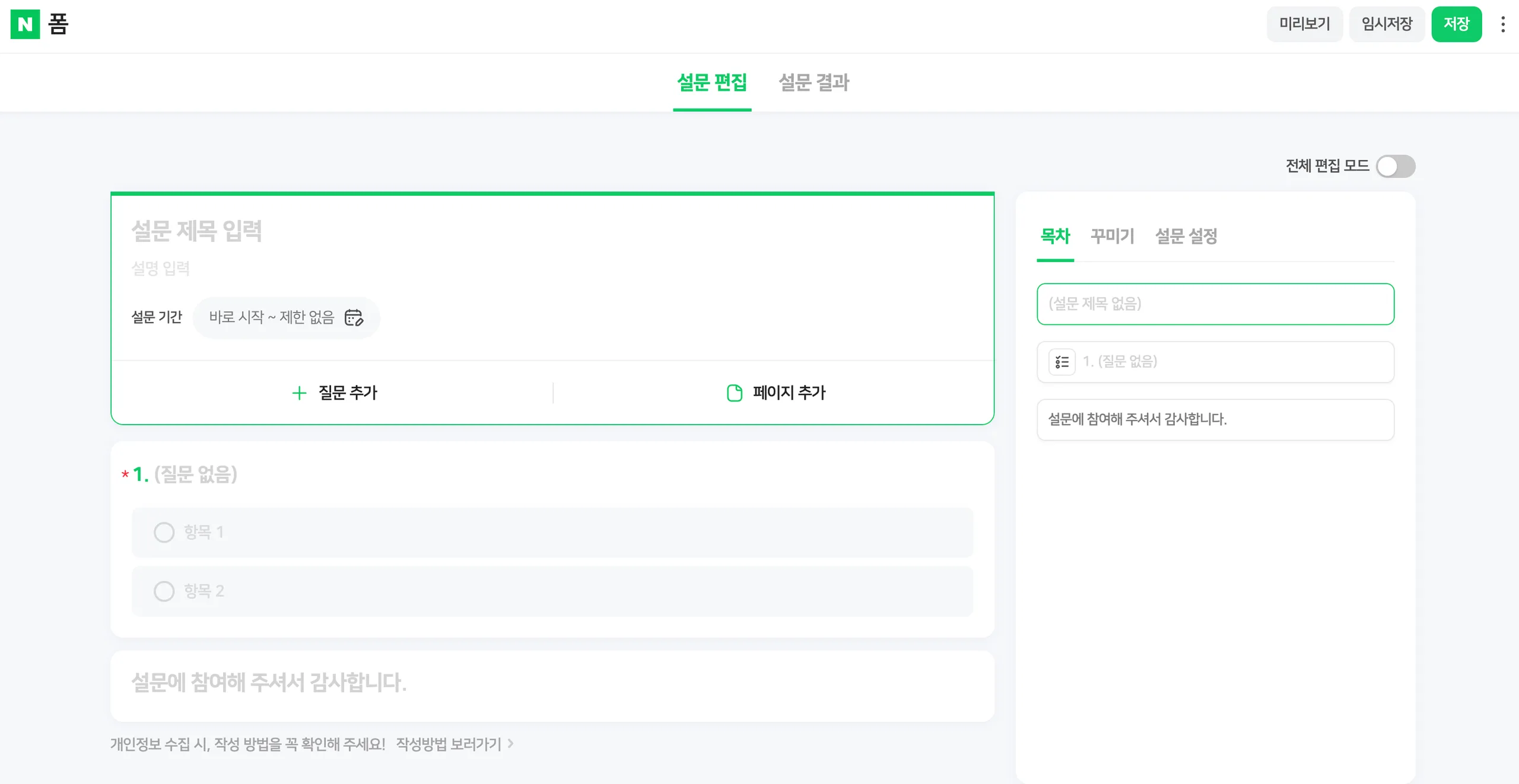The width and height of the screenshot is (1519, 784).
Task: Select the 항목 1 radio button
Action: click(x=164, y=533)
